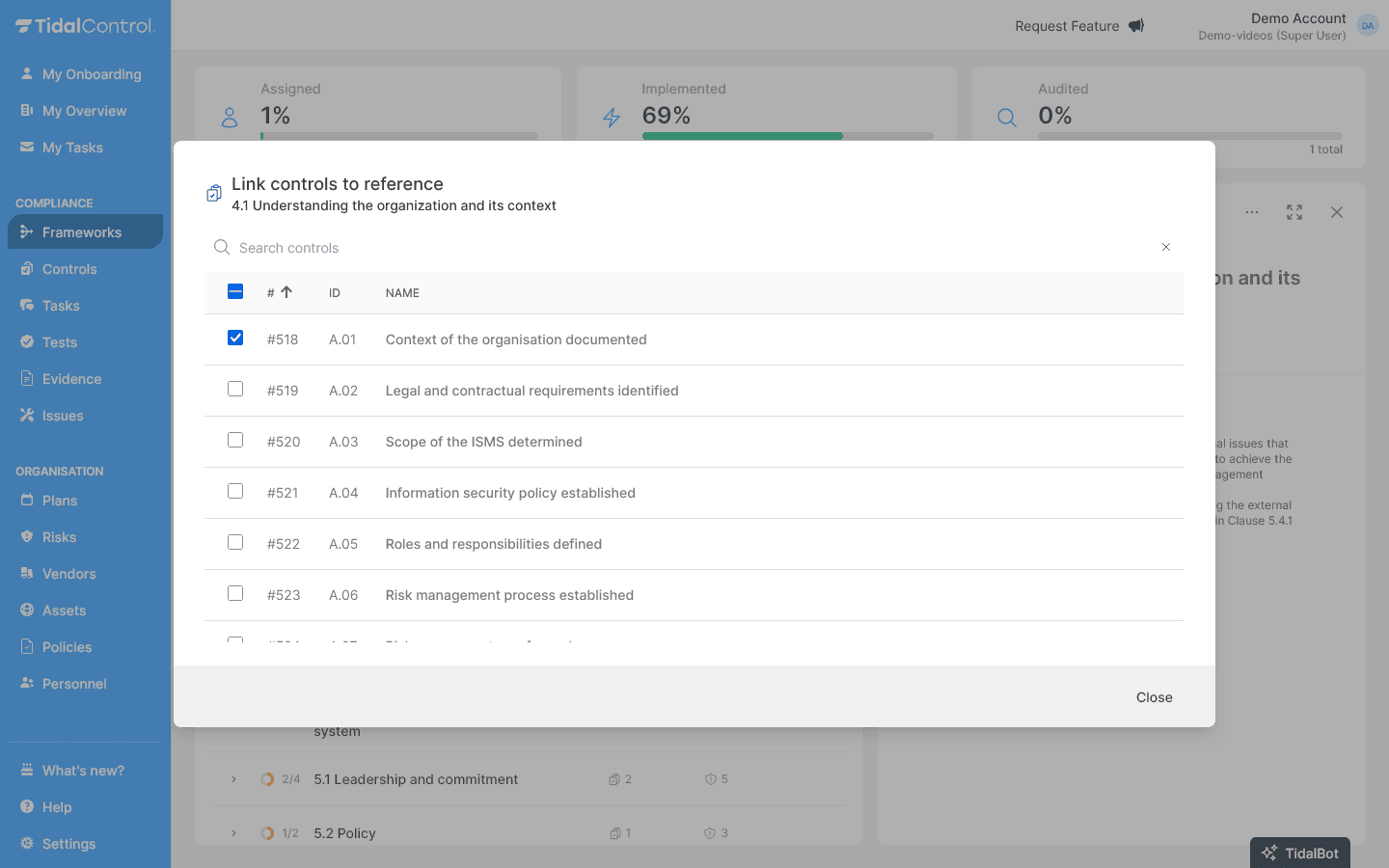This screenshot has height=868, width=1389.
Task: Click the Search controls input field
Action: pyautogui.click(x=579, y=248)
